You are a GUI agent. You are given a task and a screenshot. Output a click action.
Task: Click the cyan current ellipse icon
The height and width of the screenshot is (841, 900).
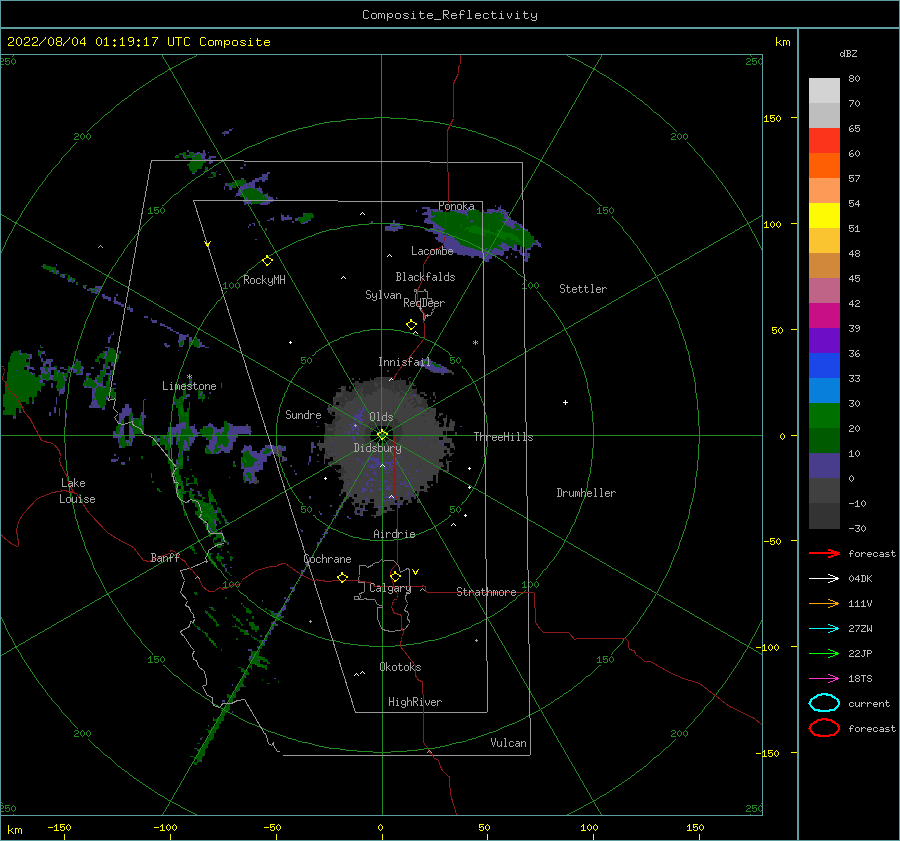(x=824, y=703)
